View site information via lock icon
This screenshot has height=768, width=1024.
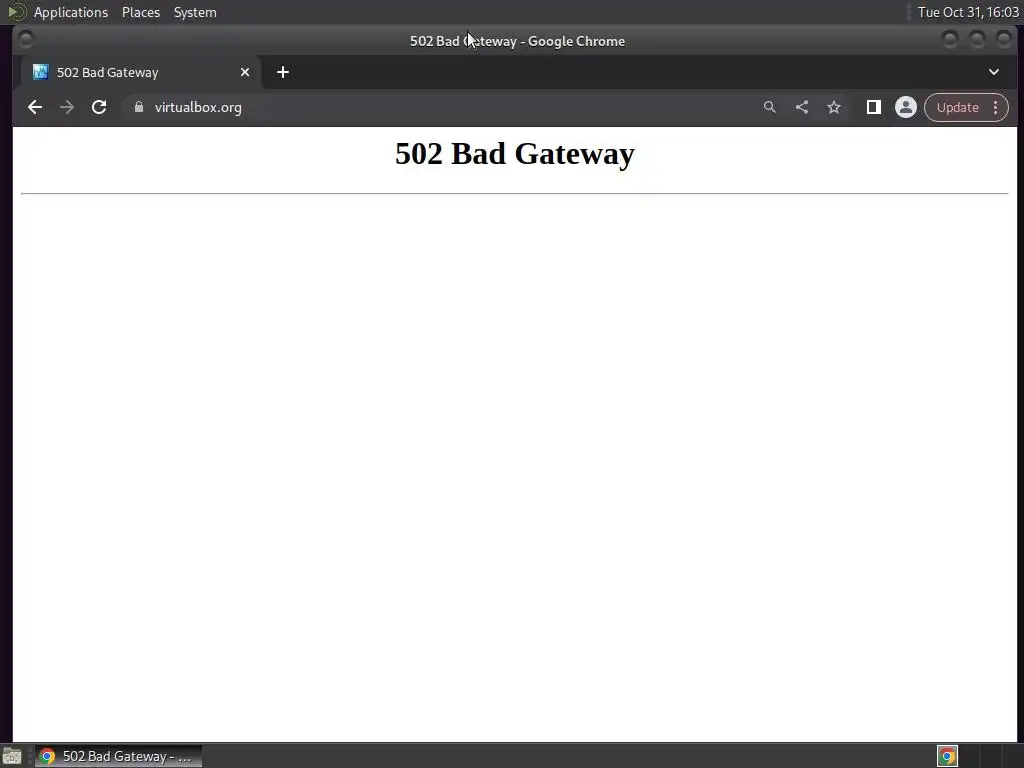pyautogui.click(x=138, y=107)
